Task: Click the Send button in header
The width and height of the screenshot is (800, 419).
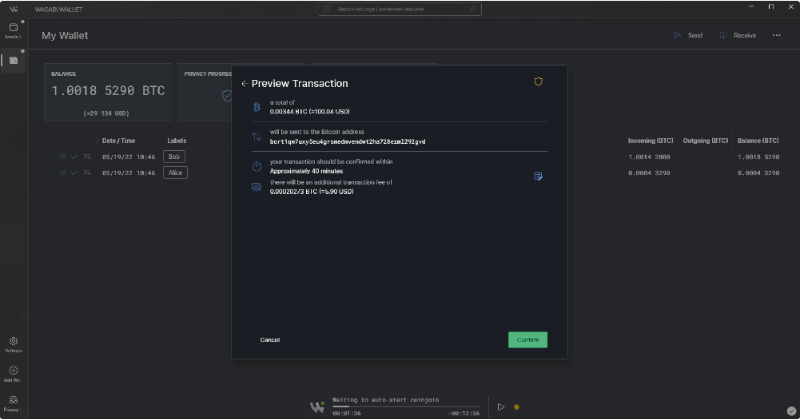Action: click(689, 35)
